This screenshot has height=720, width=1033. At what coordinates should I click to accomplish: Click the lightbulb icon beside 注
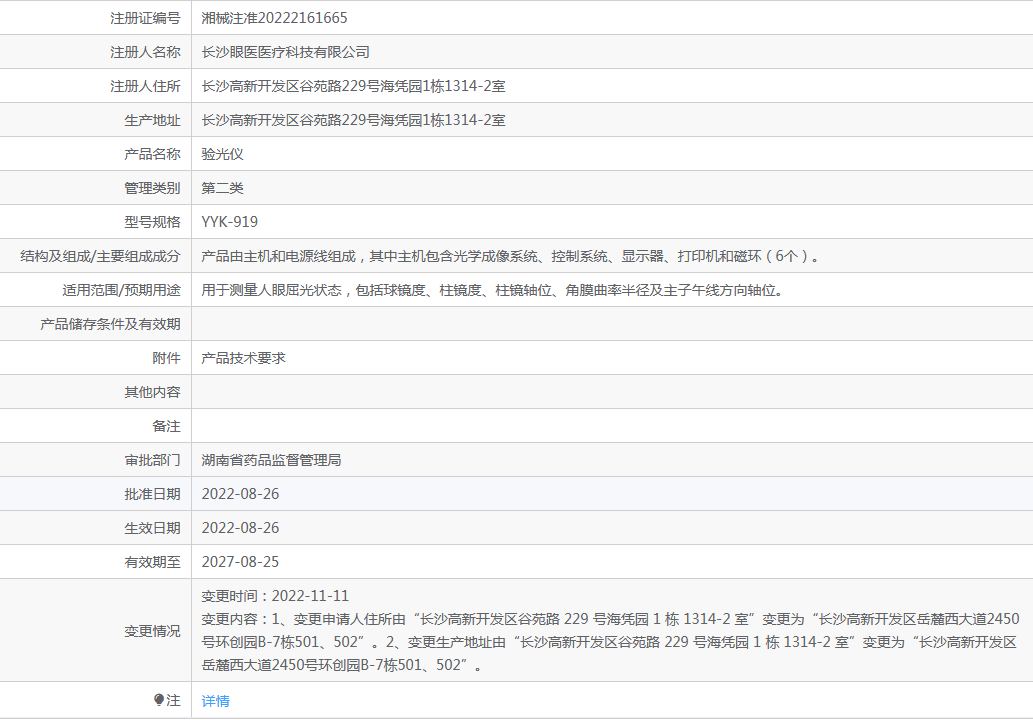click(x=159, y=700)
